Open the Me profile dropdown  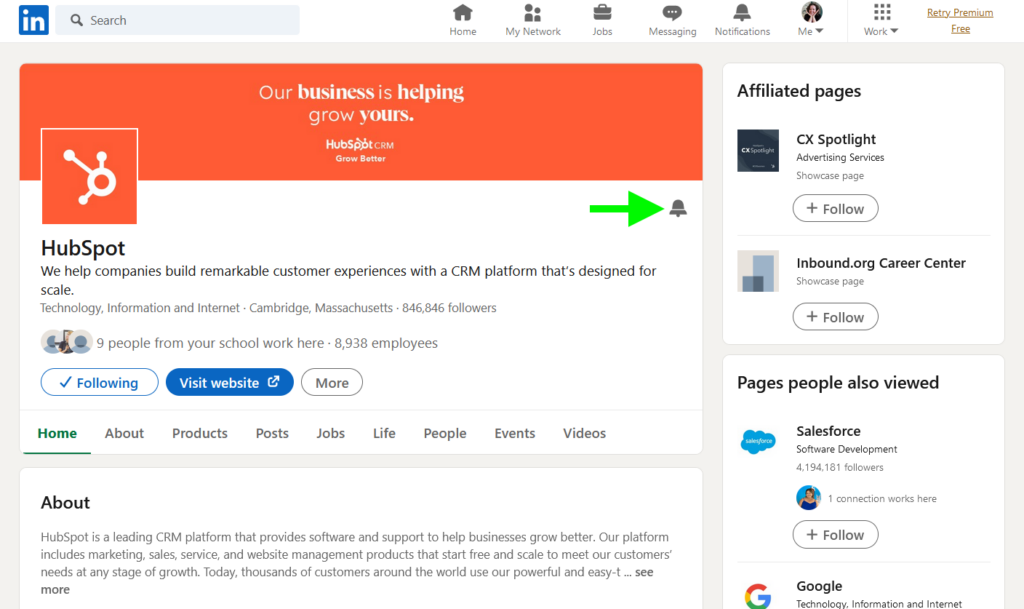pyautogui.click(x=810, y=20)
